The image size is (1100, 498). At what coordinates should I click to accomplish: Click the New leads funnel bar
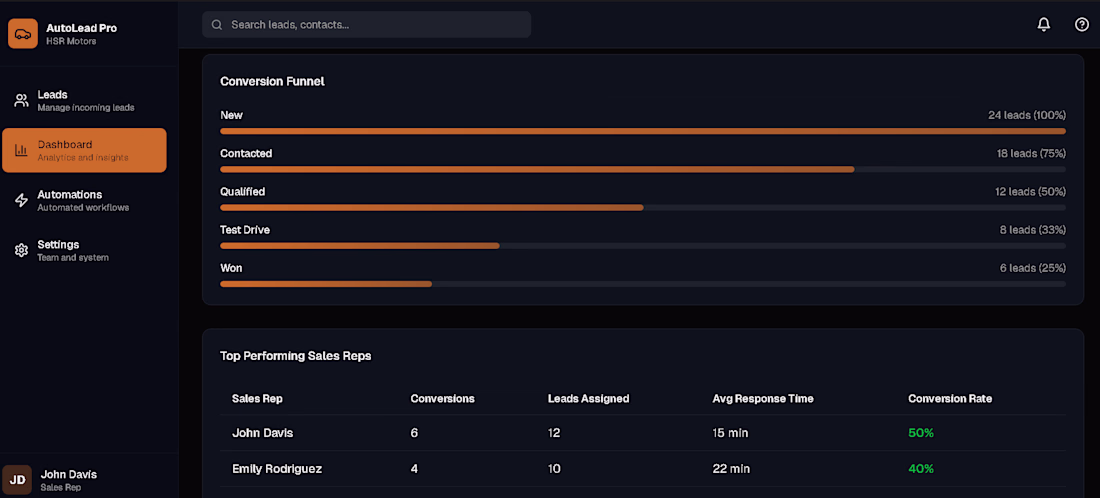[642, 131]
